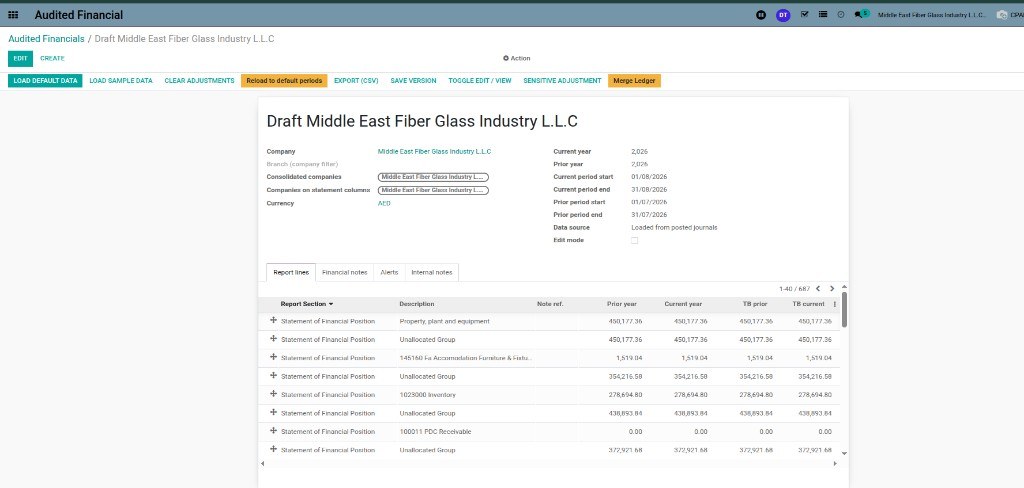Viewport: 1024px width, 488px height.
Task: Open the chat messages icon with badge
Action: point(861,14)
